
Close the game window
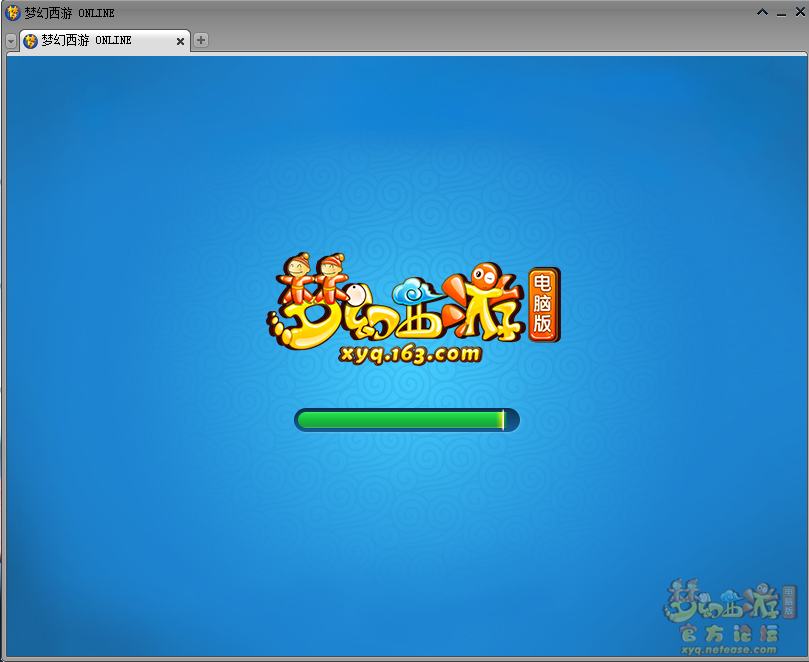(x=800, y=12)
